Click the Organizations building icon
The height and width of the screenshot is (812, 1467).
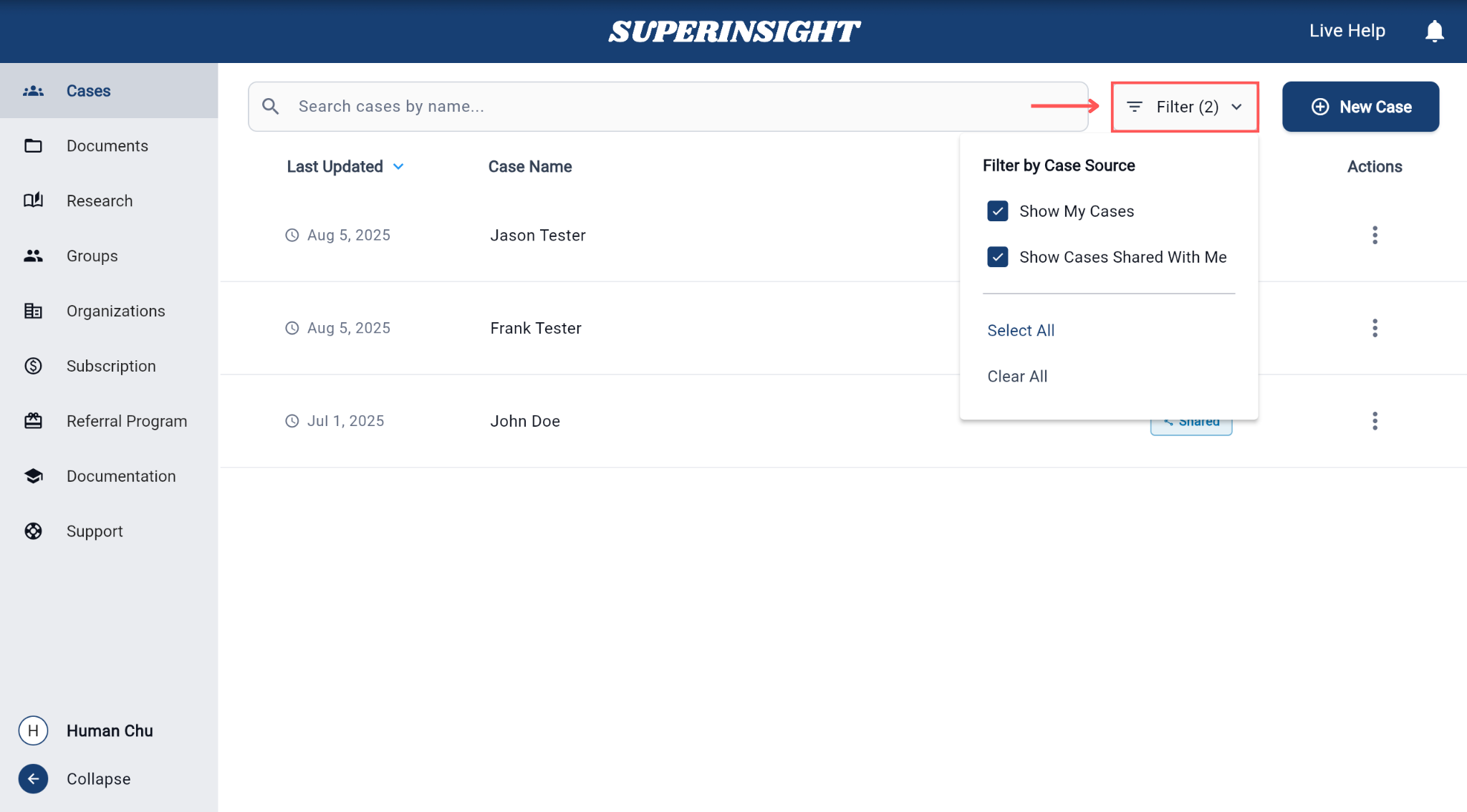(x=33, y=311)
